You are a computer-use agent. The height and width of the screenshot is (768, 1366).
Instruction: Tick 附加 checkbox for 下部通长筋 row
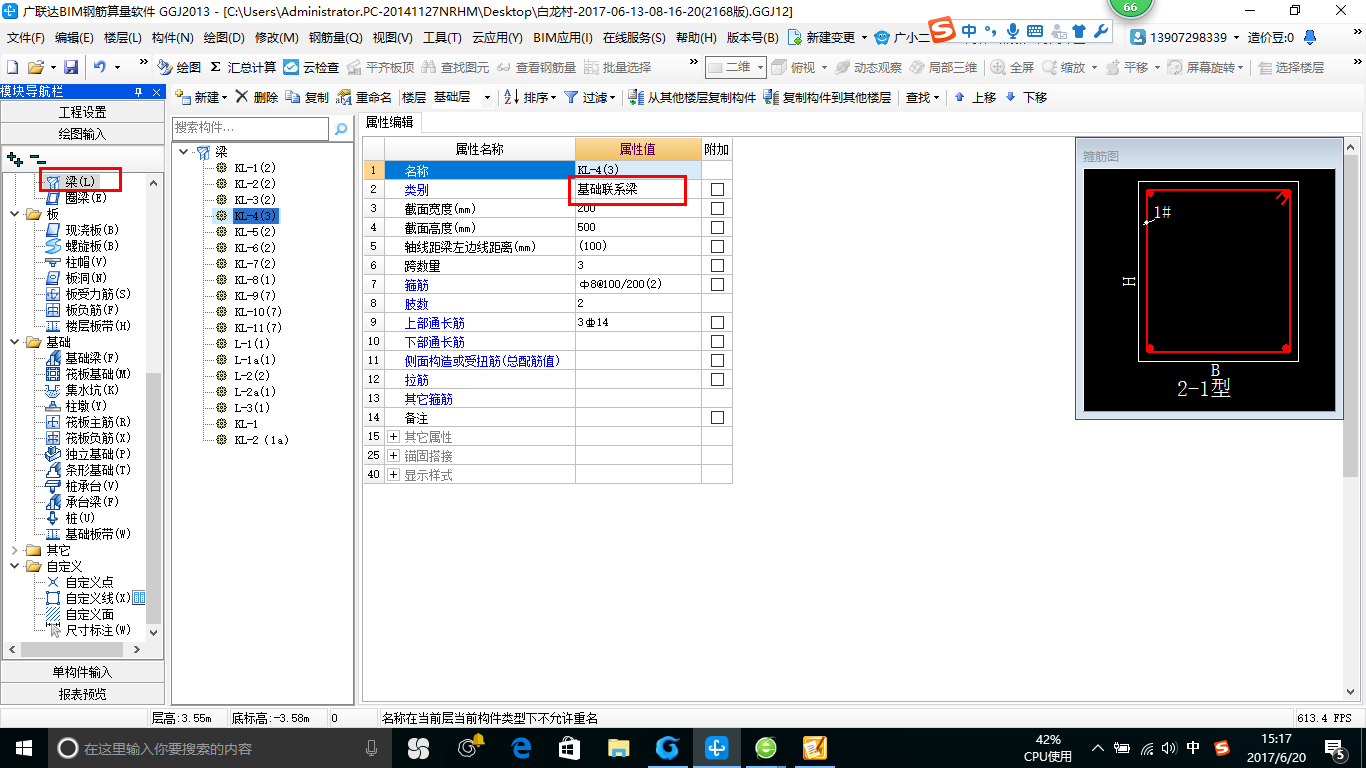(717, 341)
